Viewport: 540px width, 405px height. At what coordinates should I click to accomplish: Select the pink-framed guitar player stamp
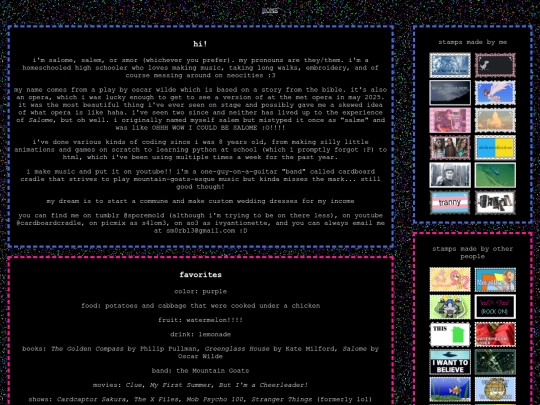tap(450, 120)
